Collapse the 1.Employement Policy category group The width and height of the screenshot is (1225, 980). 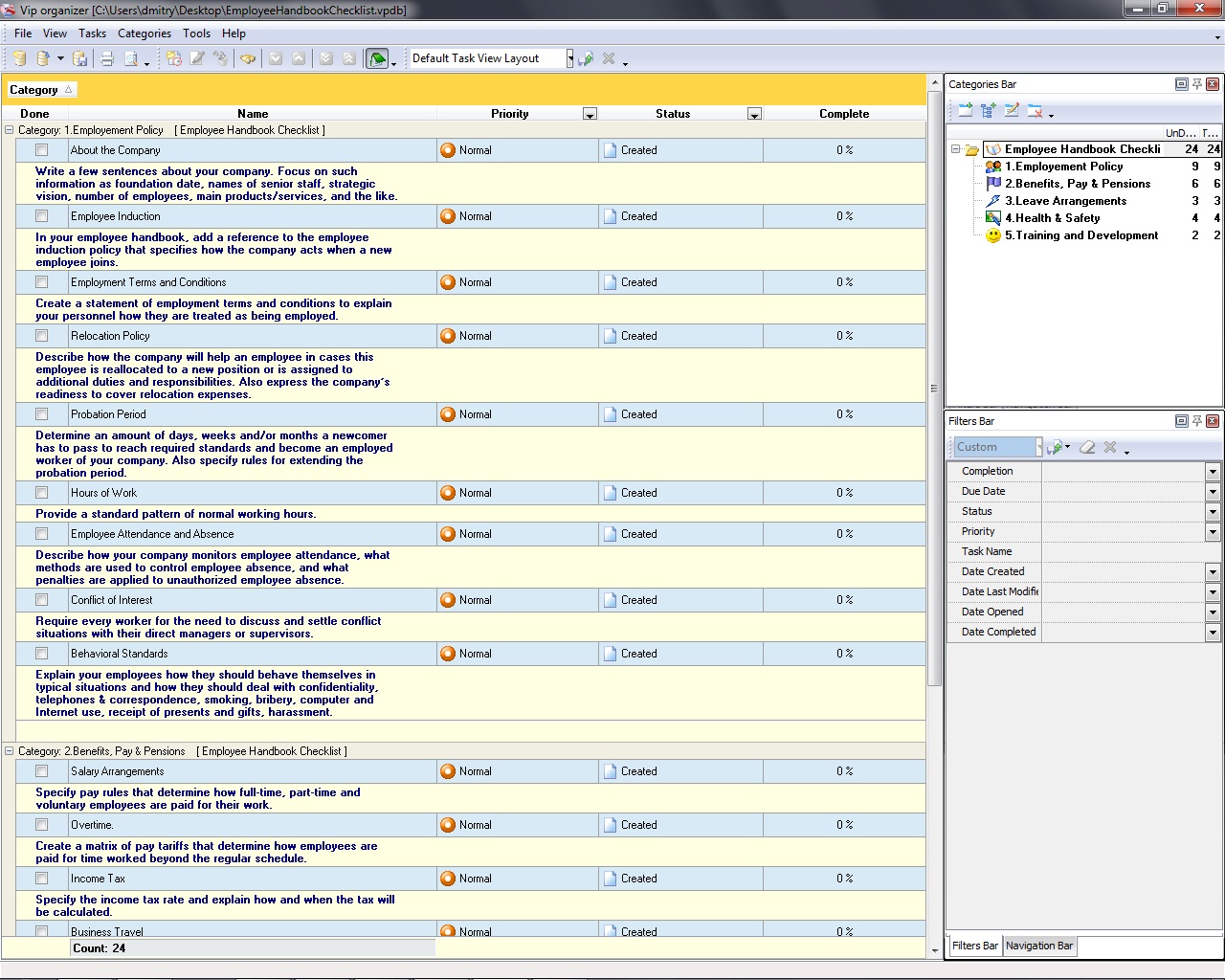10,130
